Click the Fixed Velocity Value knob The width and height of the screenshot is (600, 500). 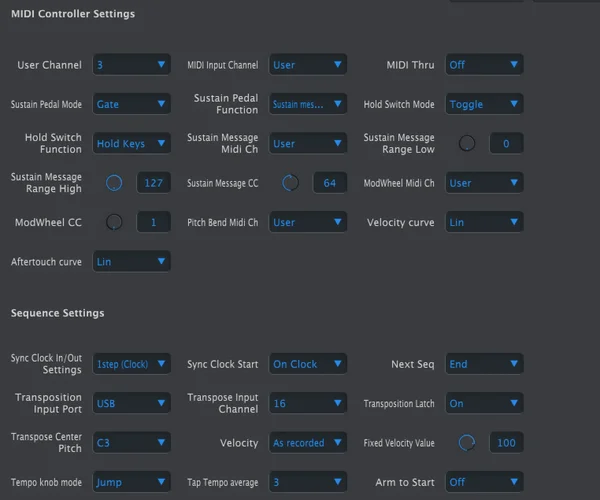point(466,442)
